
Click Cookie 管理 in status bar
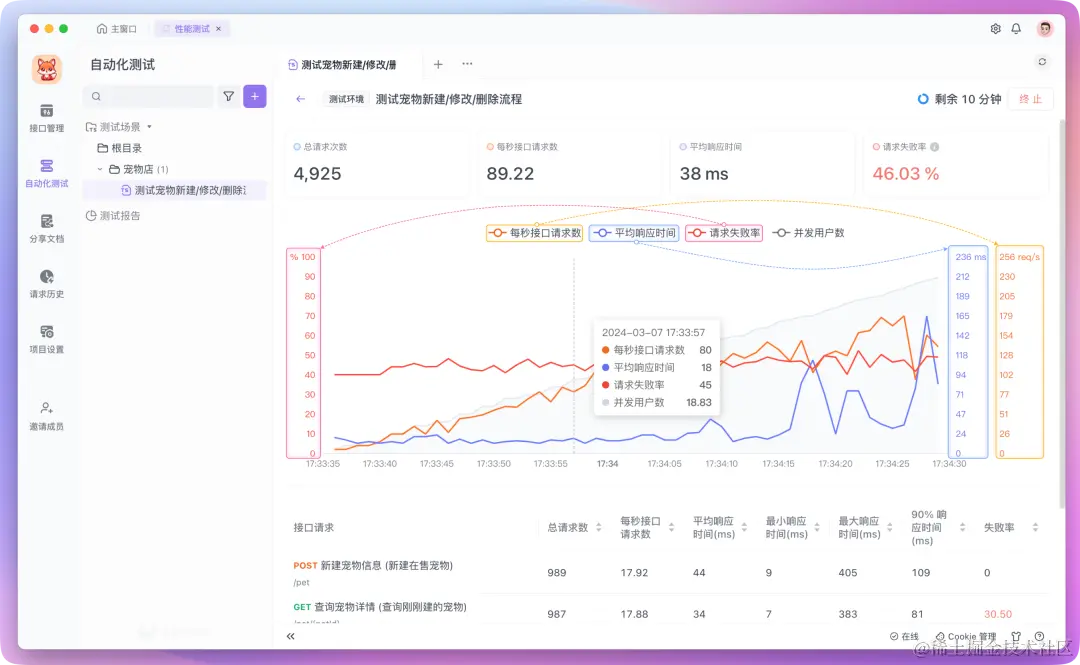[965, 636]
